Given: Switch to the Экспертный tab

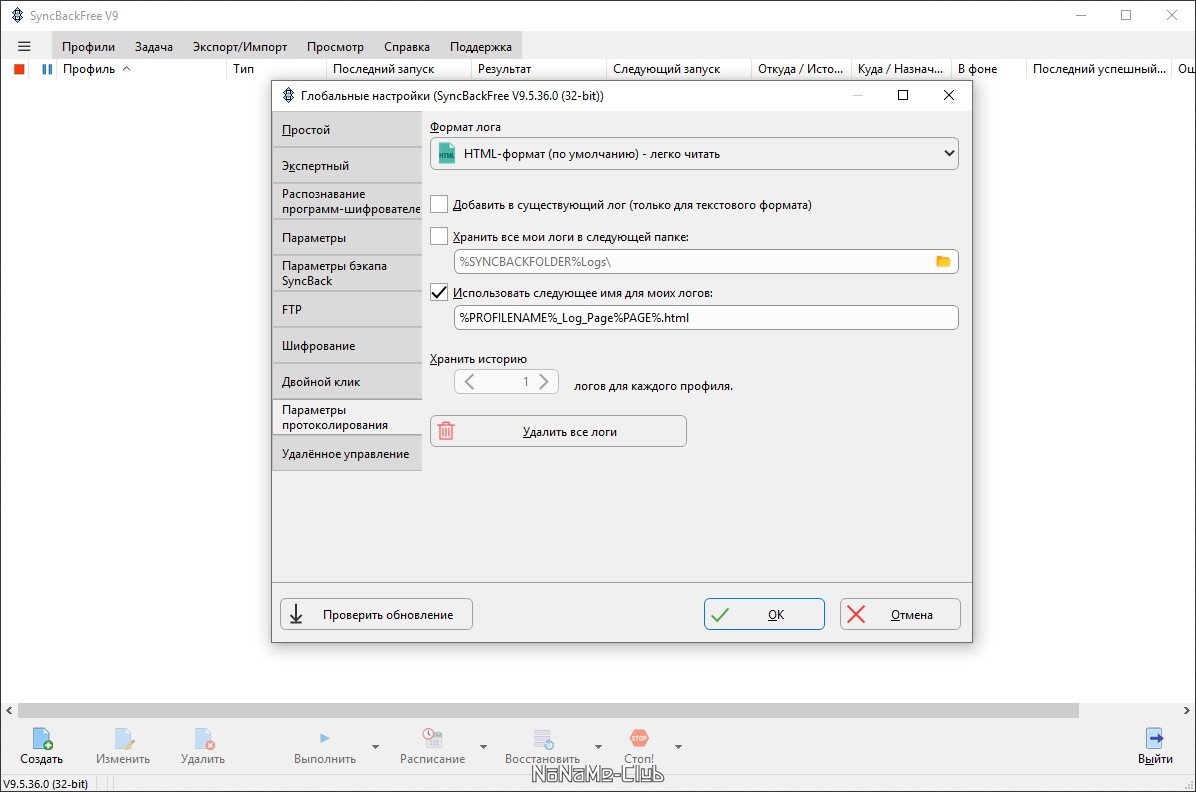Looking at the screenshot, I should pos(347,166).
